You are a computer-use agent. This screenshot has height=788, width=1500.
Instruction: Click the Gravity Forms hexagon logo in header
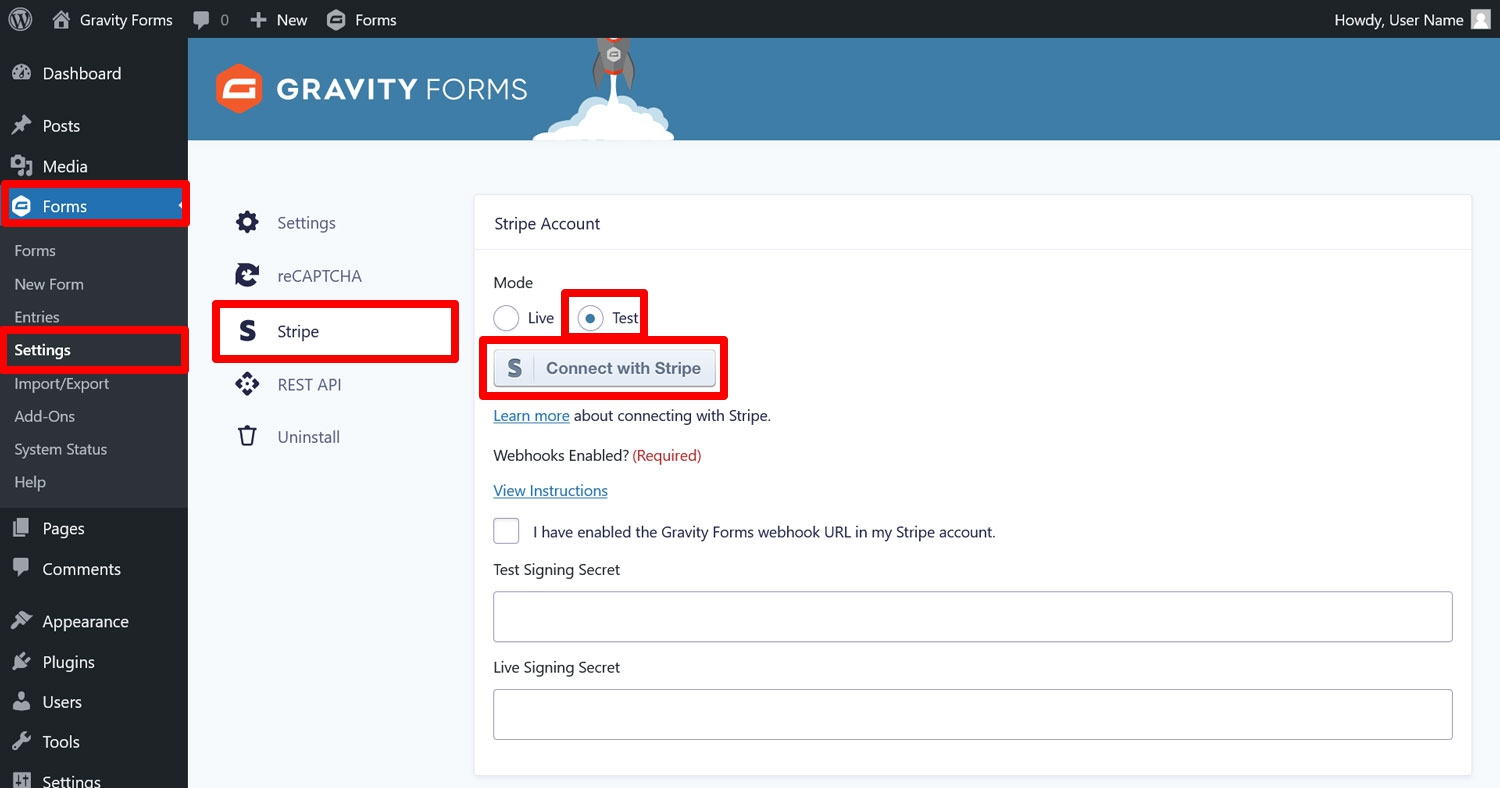pos(239,89)
